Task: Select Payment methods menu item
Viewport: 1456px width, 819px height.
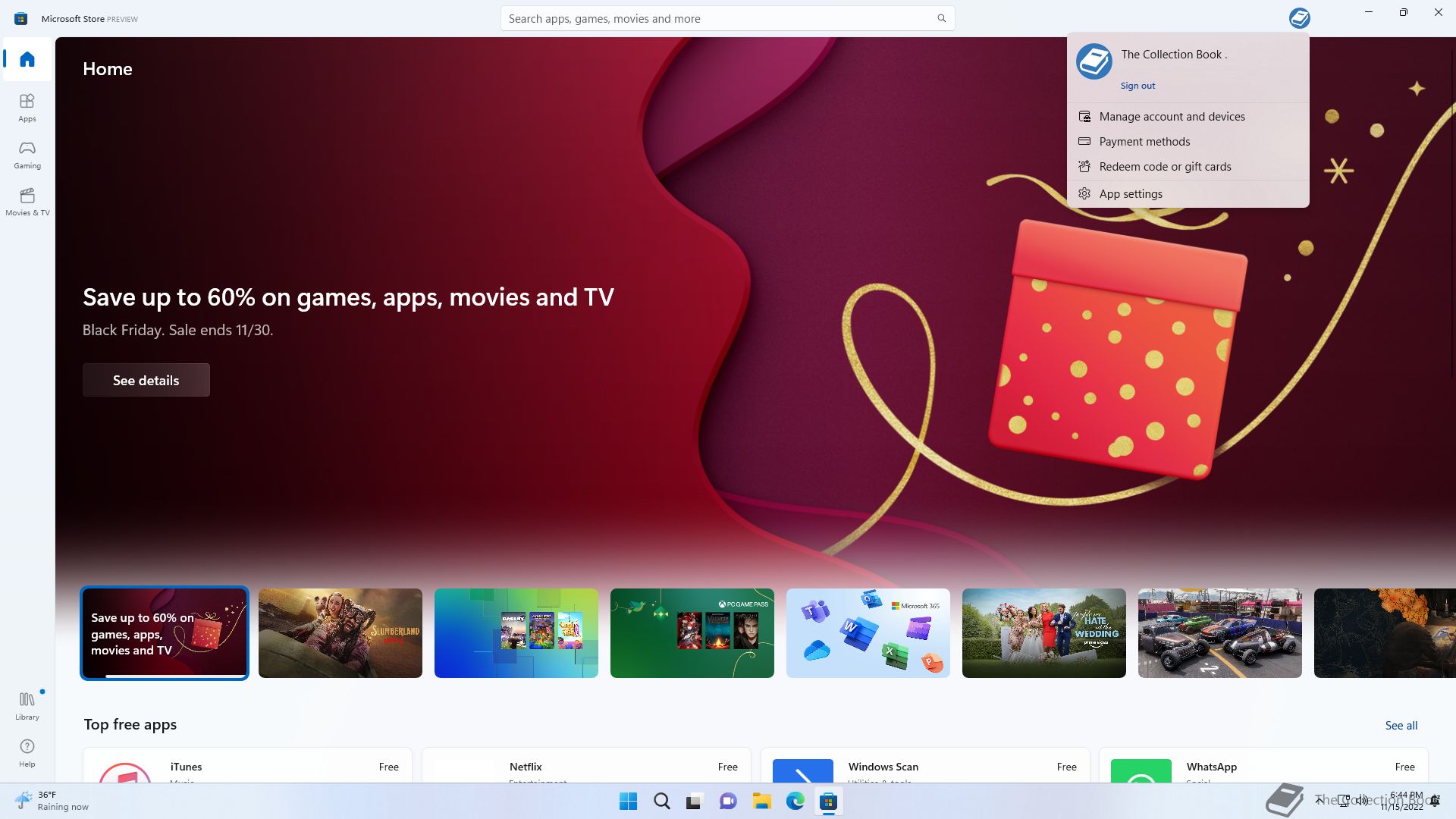Action: point(1188,142)
